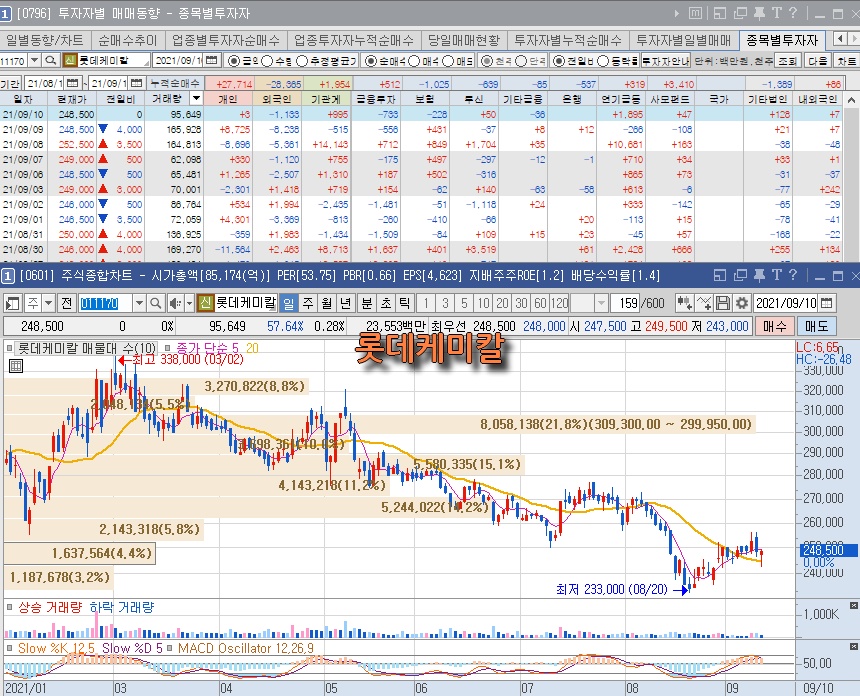Toggle the left panel icon in chart toolbar

pos(12,303)
